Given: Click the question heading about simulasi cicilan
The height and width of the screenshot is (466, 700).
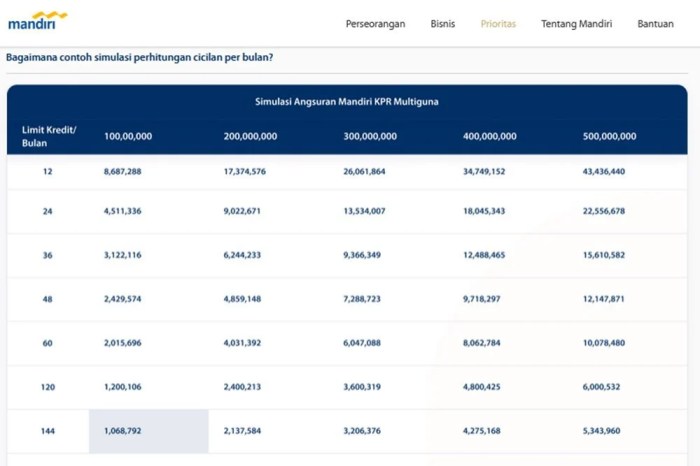Looking at the screenshot, I should 139,58.
